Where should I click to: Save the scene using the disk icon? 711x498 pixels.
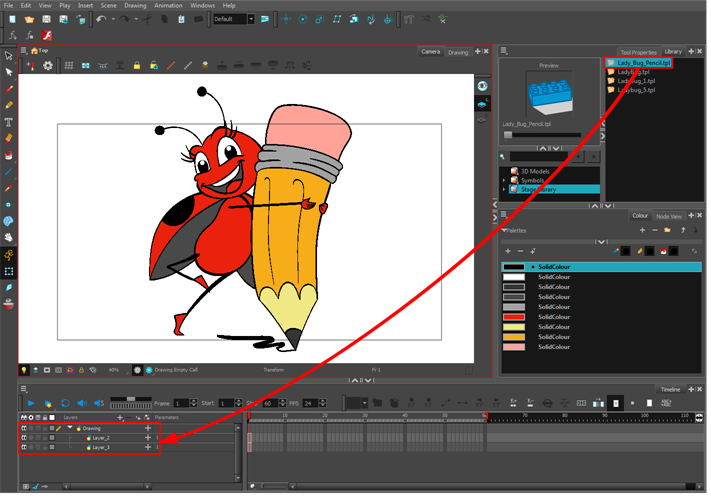(46, 19)
